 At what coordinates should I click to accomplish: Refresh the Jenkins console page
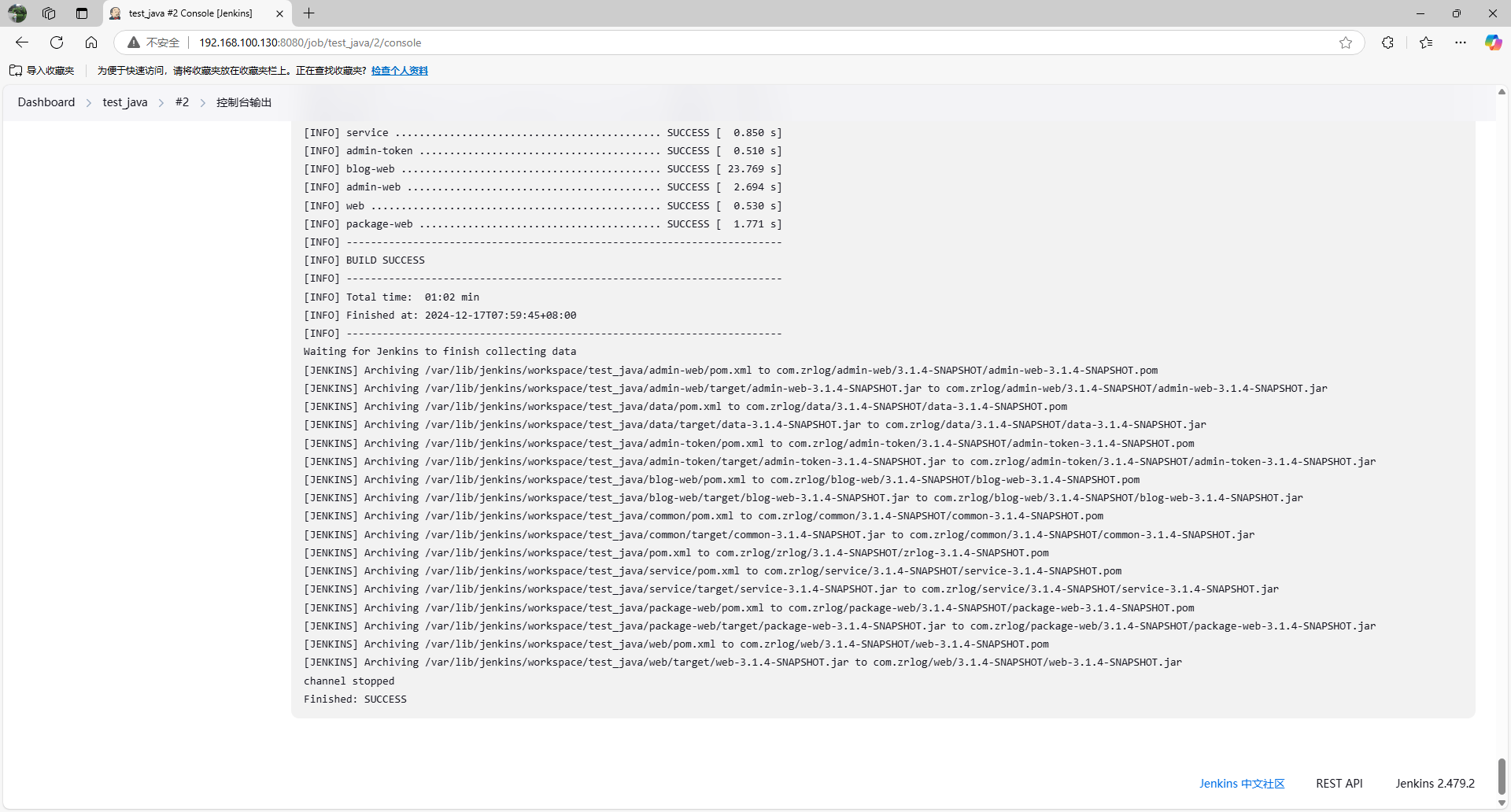(x=57, y=42)
